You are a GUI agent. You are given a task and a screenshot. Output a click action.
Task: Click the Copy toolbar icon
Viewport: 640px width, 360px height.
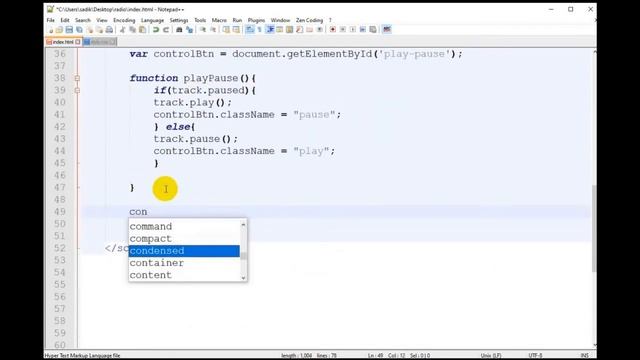coord(133,29)
